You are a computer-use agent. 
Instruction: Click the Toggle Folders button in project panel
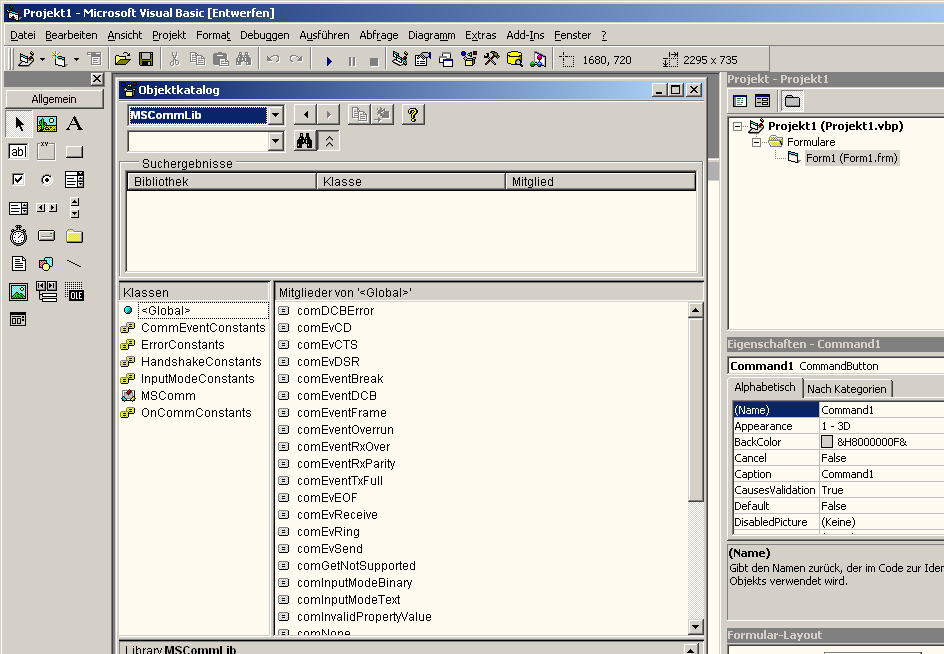pyautogui.click(x=792, y=101)
